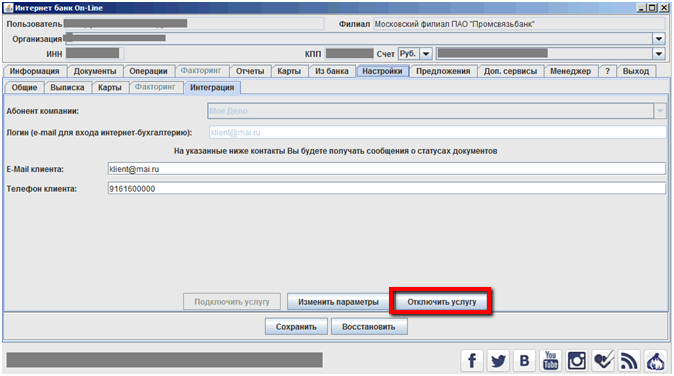The image size is (674, 376).
Task: Click the 'На указанные ниже контакты' notice text
Action: 336,151
